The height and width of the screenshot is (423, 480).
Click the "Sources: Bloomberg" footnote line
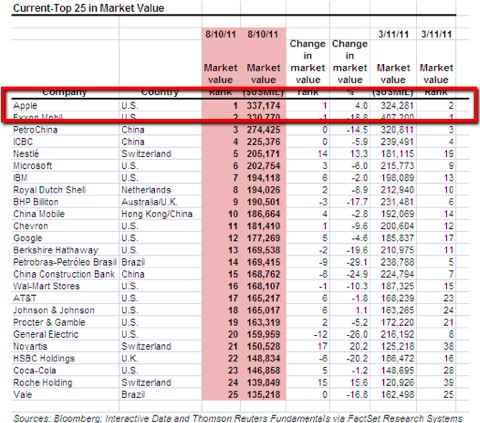coord(238,418)
